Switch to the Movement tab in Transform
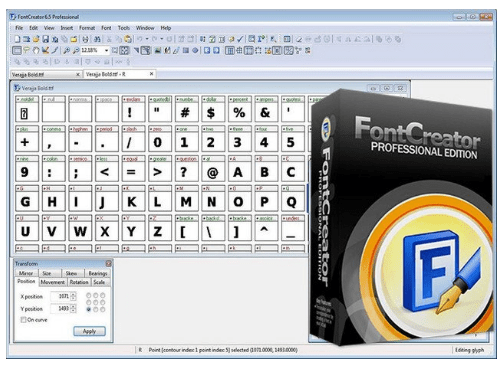Screen dimensions: 504x365 pos(53,282)
